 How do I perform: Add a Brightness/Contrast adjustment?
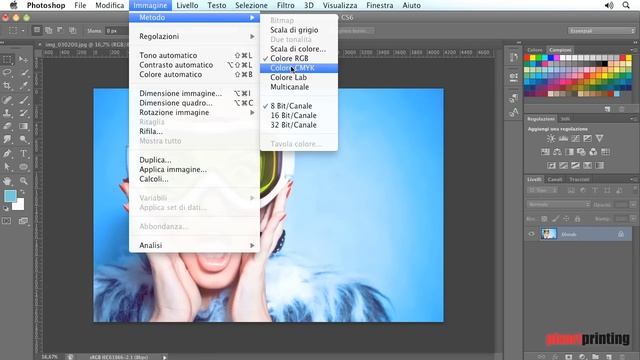[551, 139]
